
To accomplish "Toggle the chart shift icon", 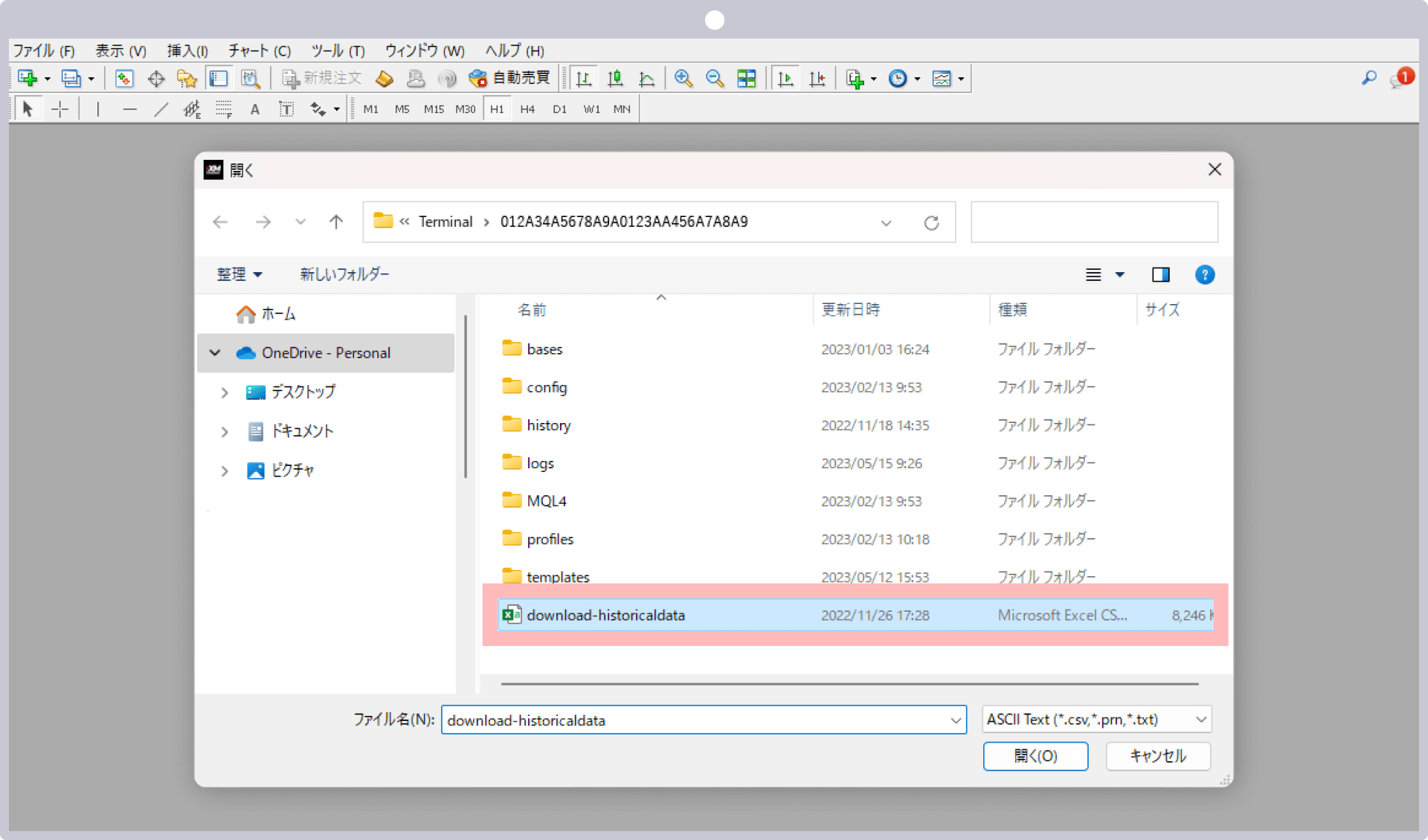I will (817, 78).
